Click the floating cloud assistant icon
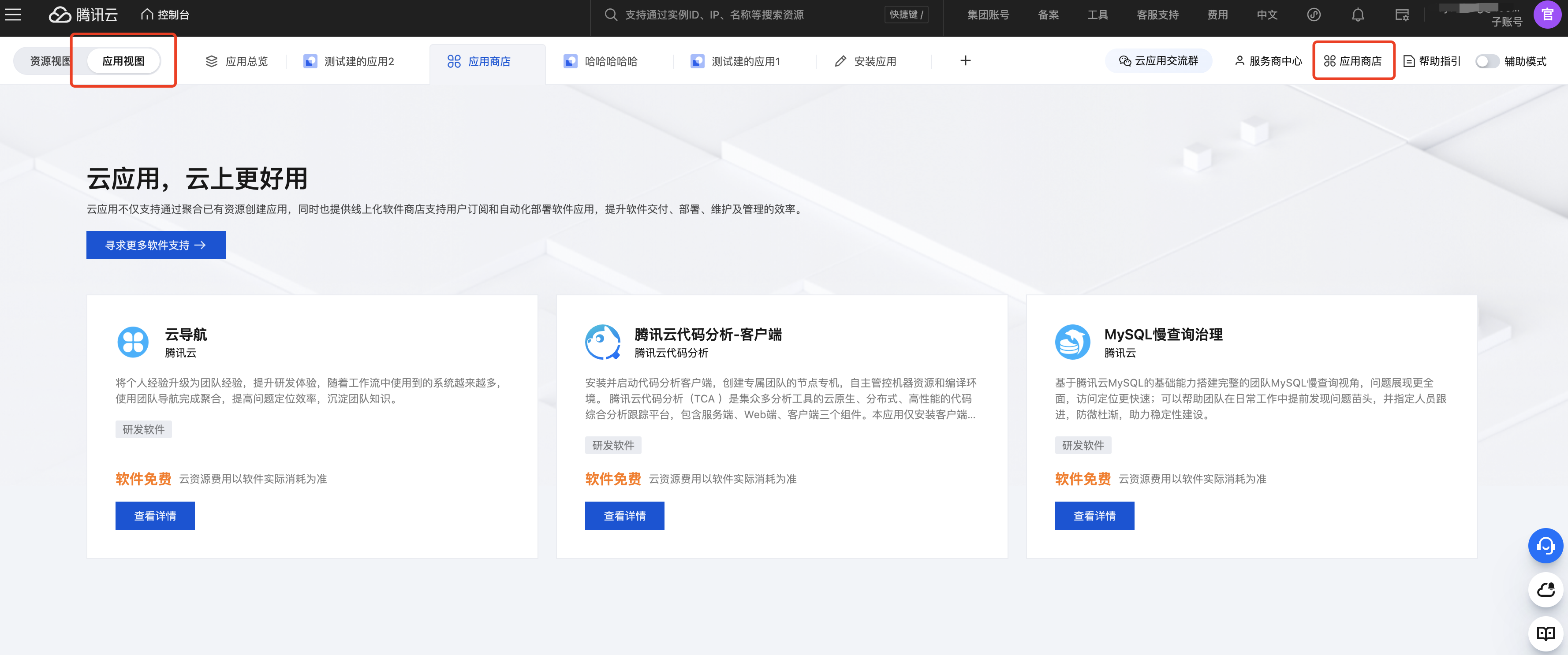This screenshot has height=655, width=1568. [1546, 589]
